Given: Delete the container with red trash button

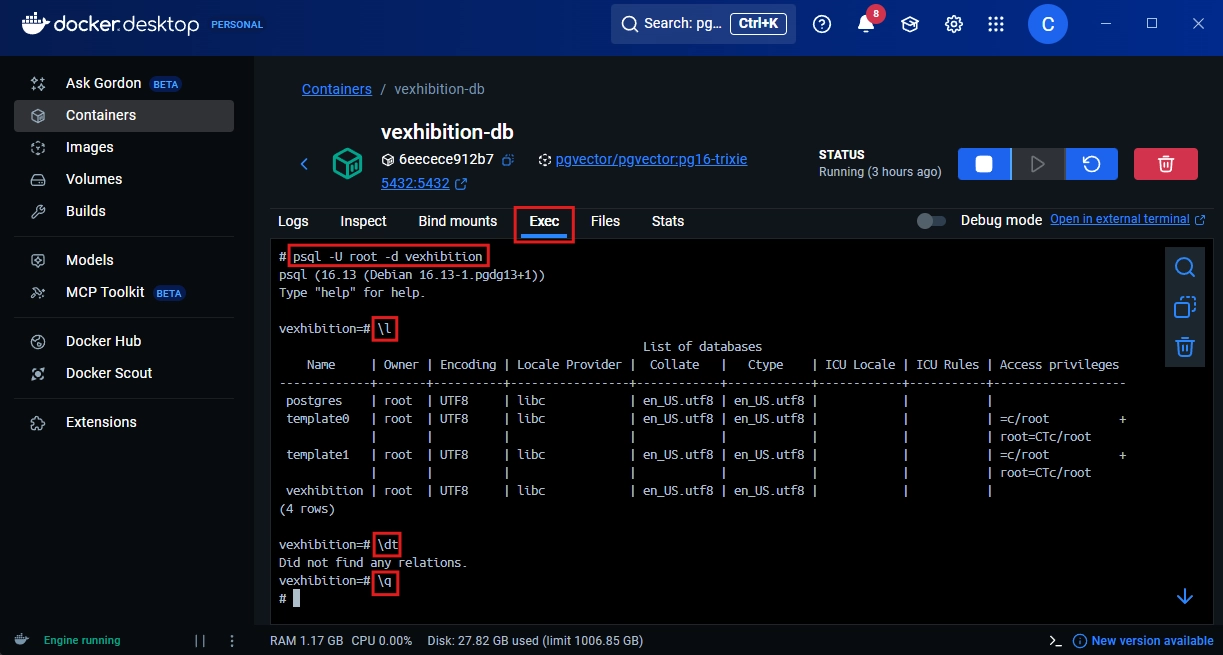Looking at the screenshot, I should pos(1166,164).
